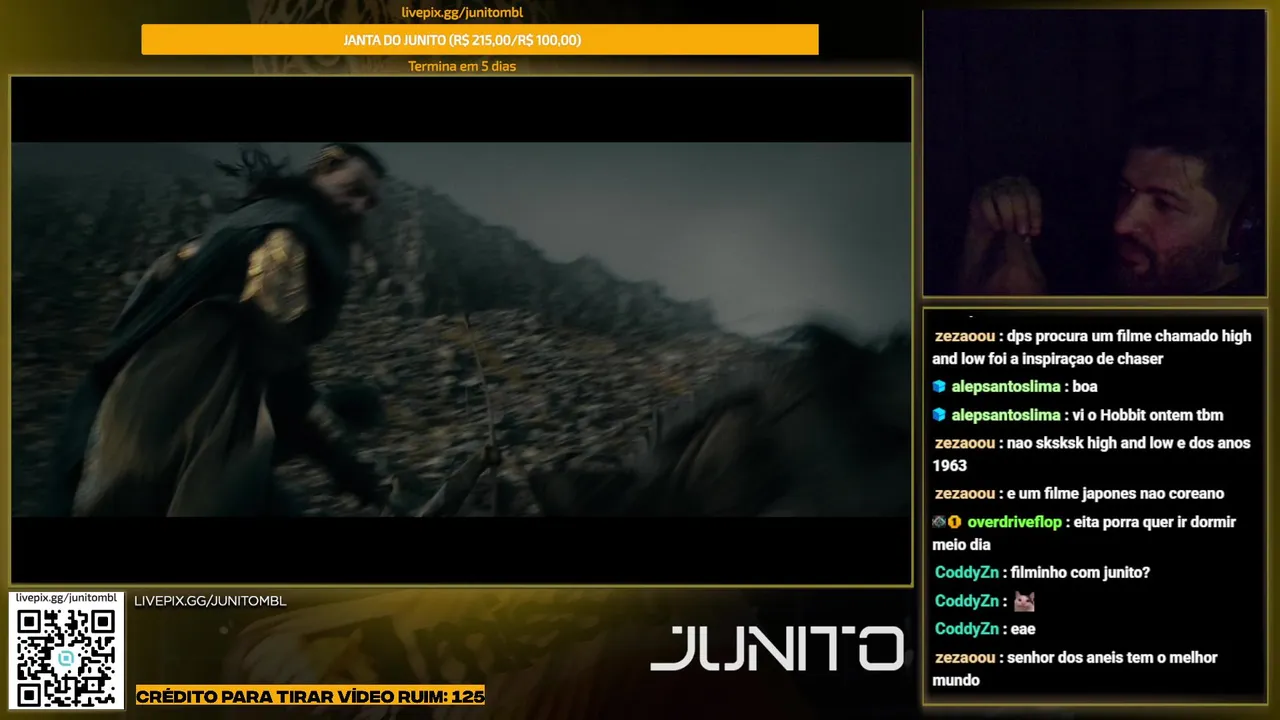Screen dimensions: 1280x720
Task: Click zezaoou's message about high and low film
Action: coord(1093,347)
